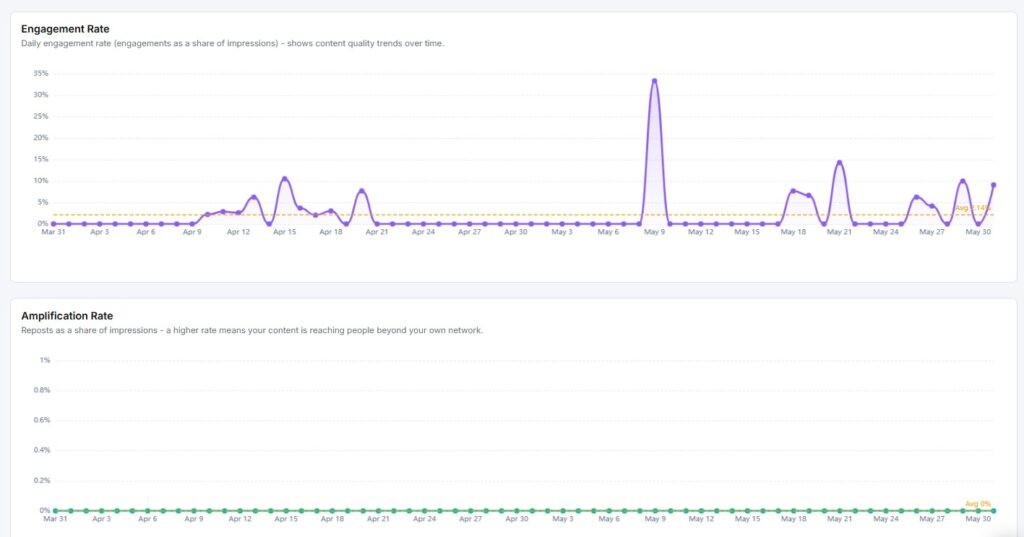Click the Apr 21 data point in Amplification Rate

(378, 511)
